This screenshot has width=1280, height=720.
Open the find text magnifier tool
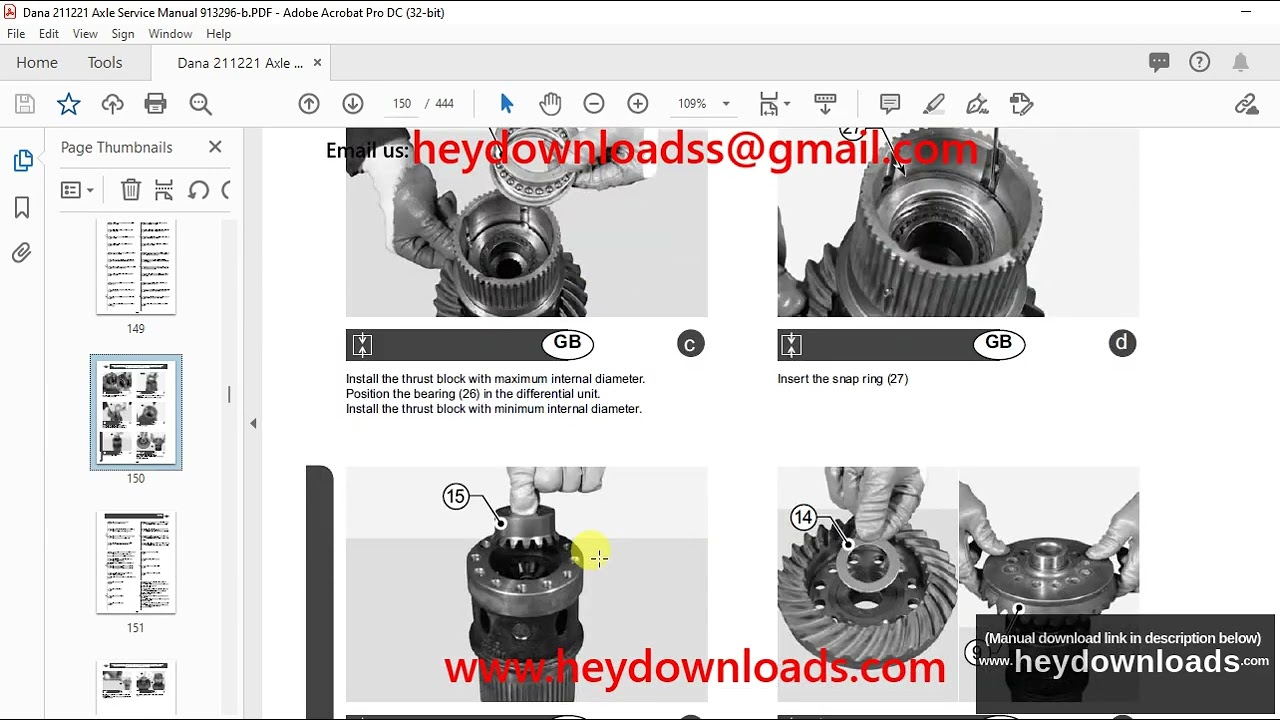pos(200,104)
